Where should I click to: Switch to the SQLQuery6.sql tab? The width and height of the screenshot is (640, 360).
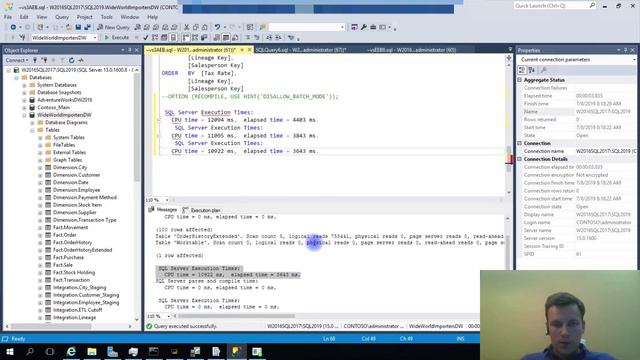point(300,50)
